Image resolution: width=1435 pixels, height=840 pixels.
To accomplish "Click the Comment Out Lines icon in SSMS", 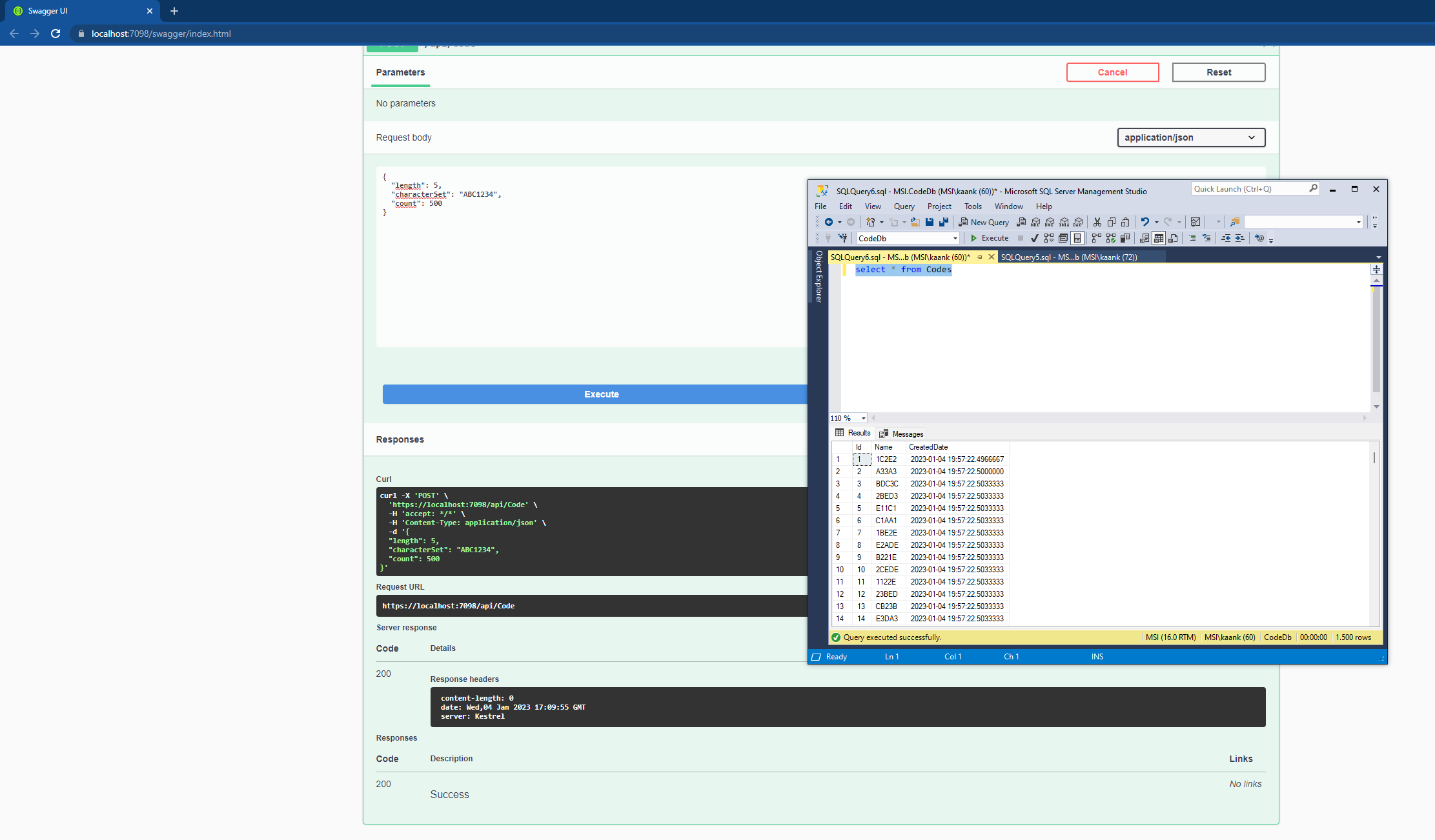I will [x=1192, y=238].
